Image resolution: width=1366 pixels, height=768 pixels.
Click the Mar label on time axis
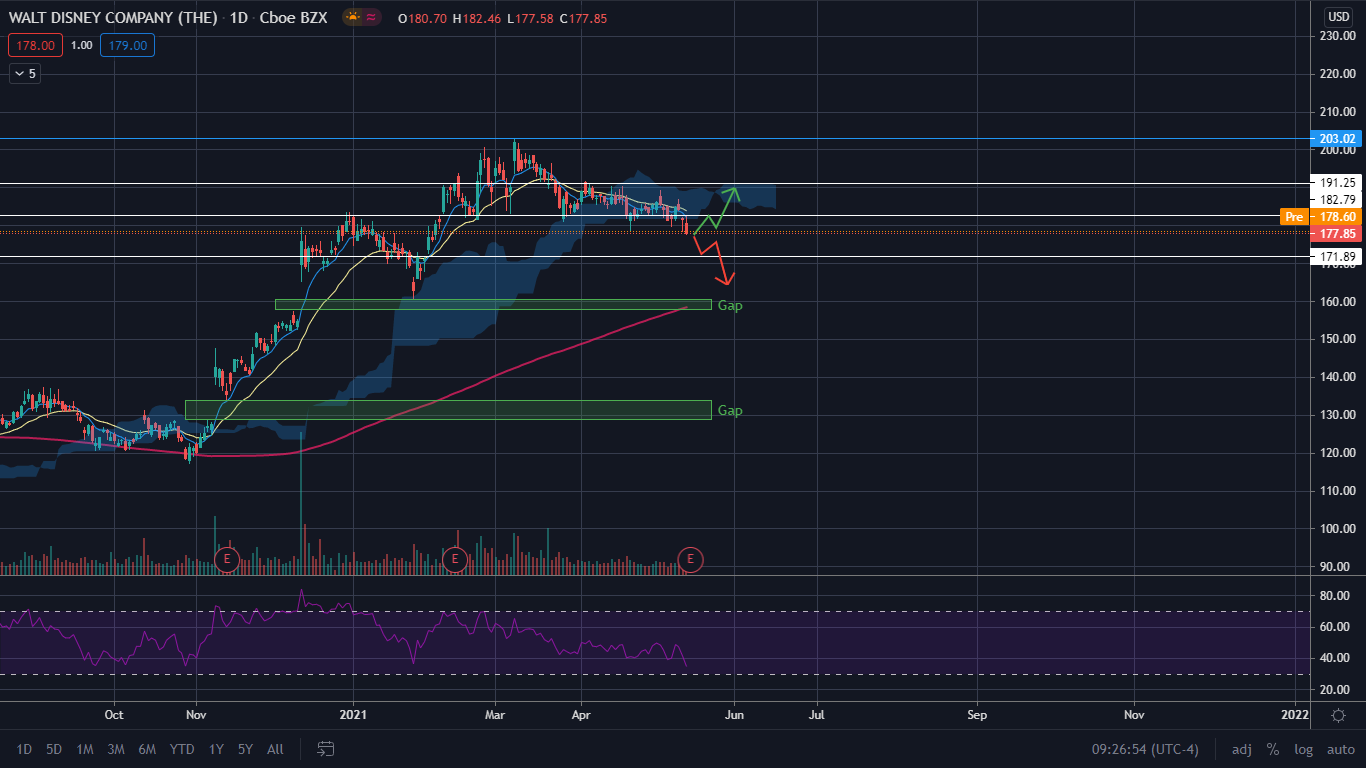pos(497,714)
